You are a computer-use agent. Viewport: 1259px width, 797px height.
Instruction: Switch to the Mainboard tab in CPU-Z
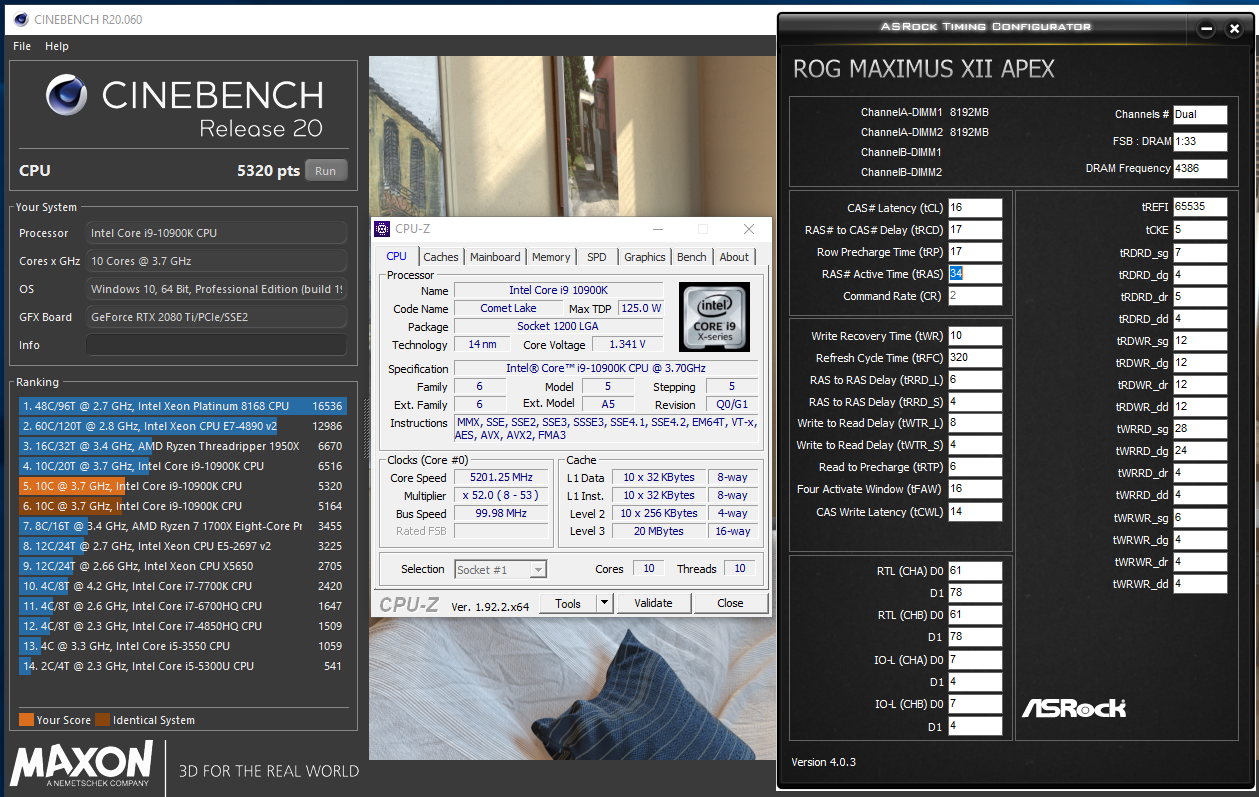[495, 257]
